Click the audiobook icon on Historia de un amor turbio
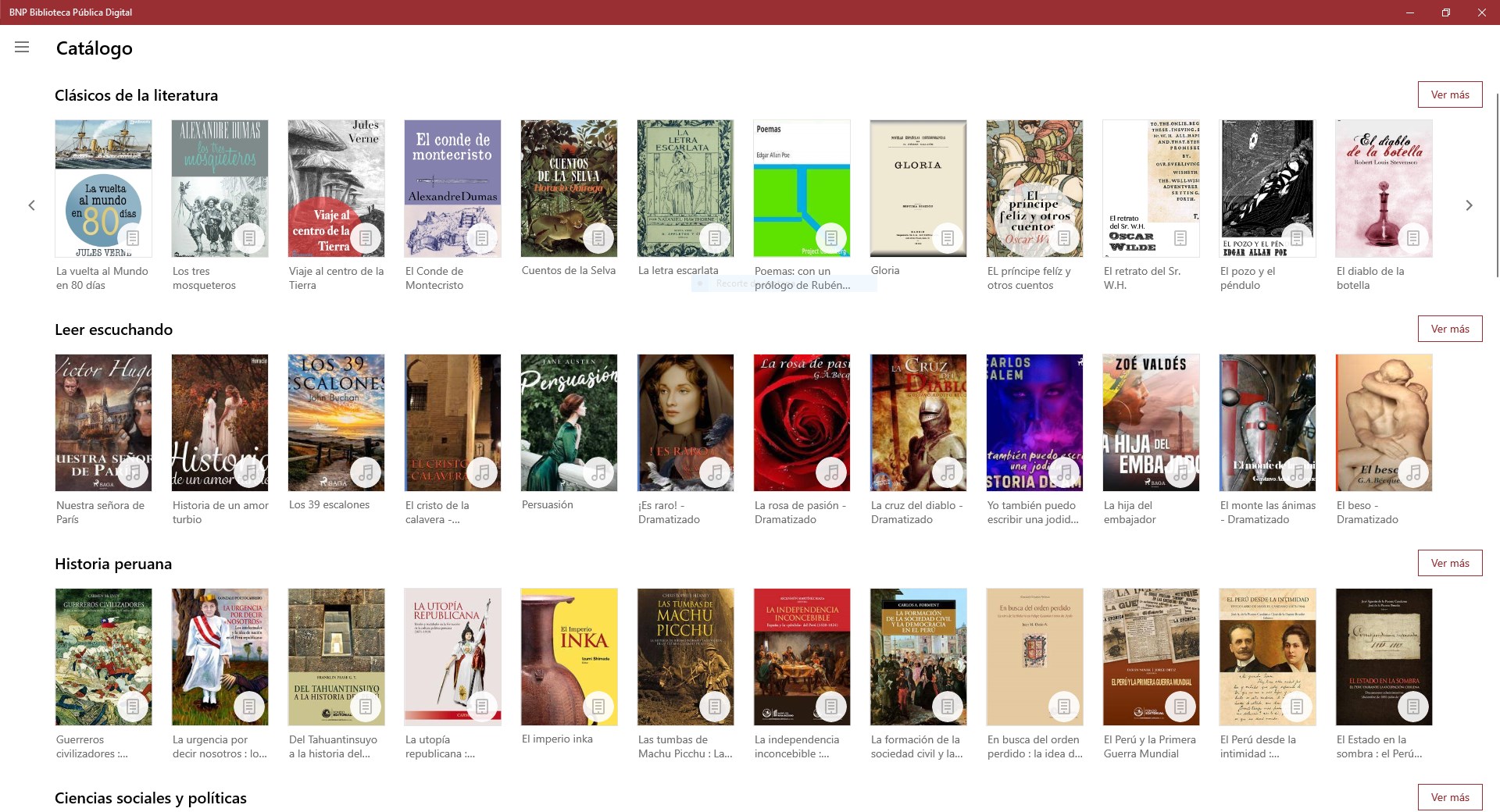 point(249,472)
